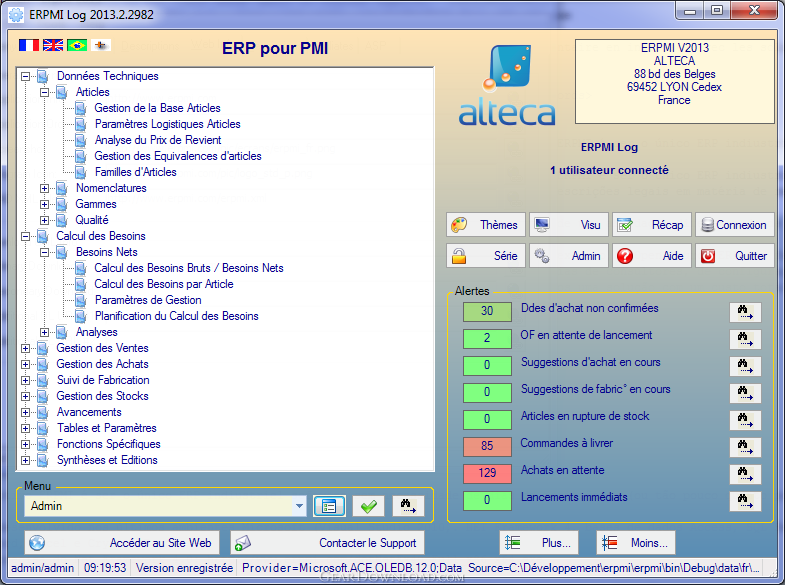Expand Fonctions Spécifiques node
This screenshot has width=785, height=585.
click(26, 445)
